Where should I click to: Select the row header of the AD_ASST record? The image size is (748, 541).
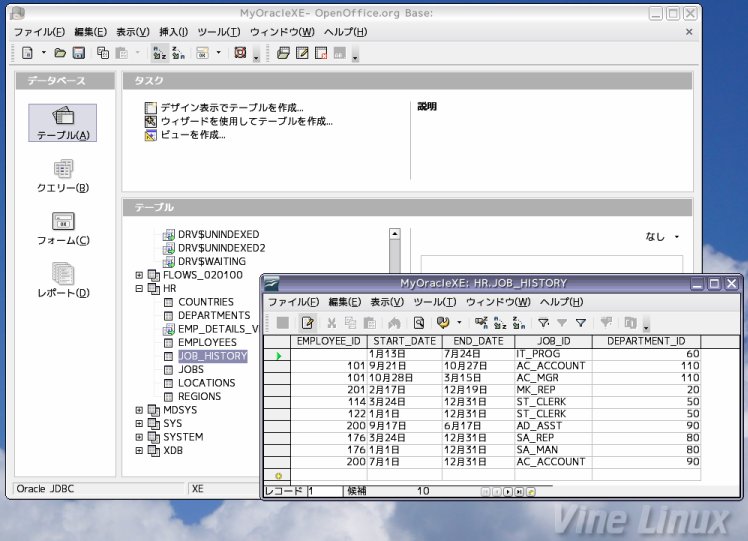point(277,426)
